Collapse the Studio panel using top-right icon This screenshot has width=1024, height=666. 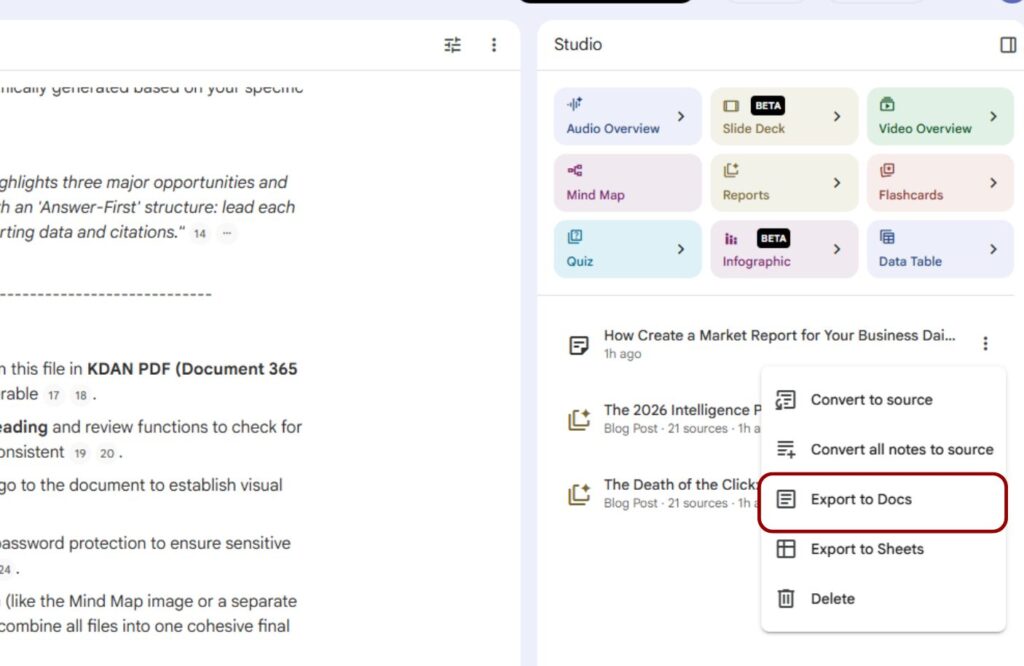[x=1008, y=45]
